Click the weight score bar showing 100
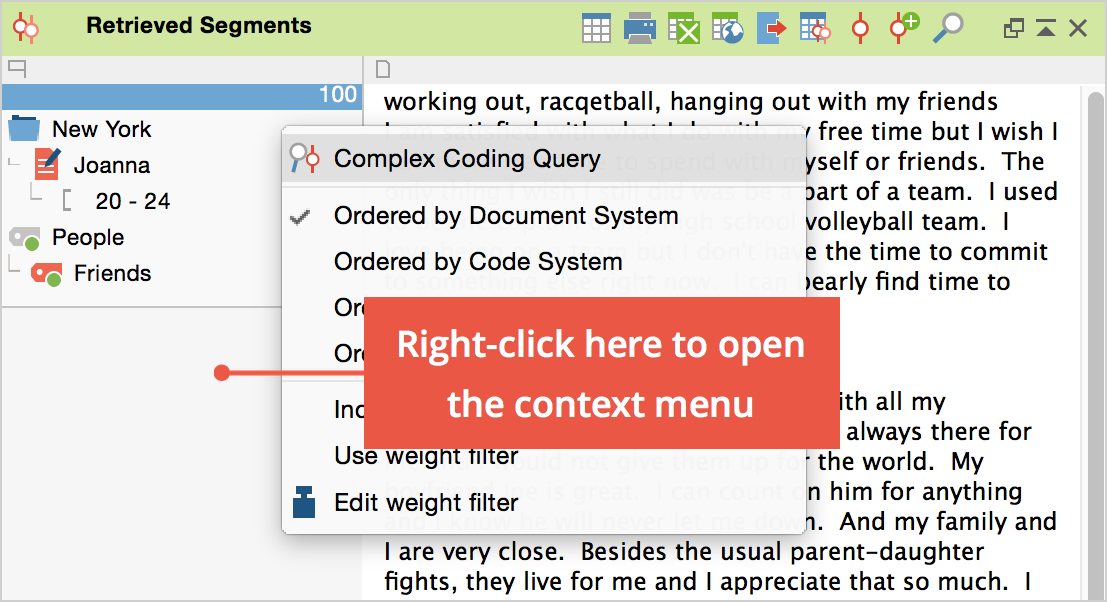The height and width of the screenshot is (602, 1107). point(182,96)
